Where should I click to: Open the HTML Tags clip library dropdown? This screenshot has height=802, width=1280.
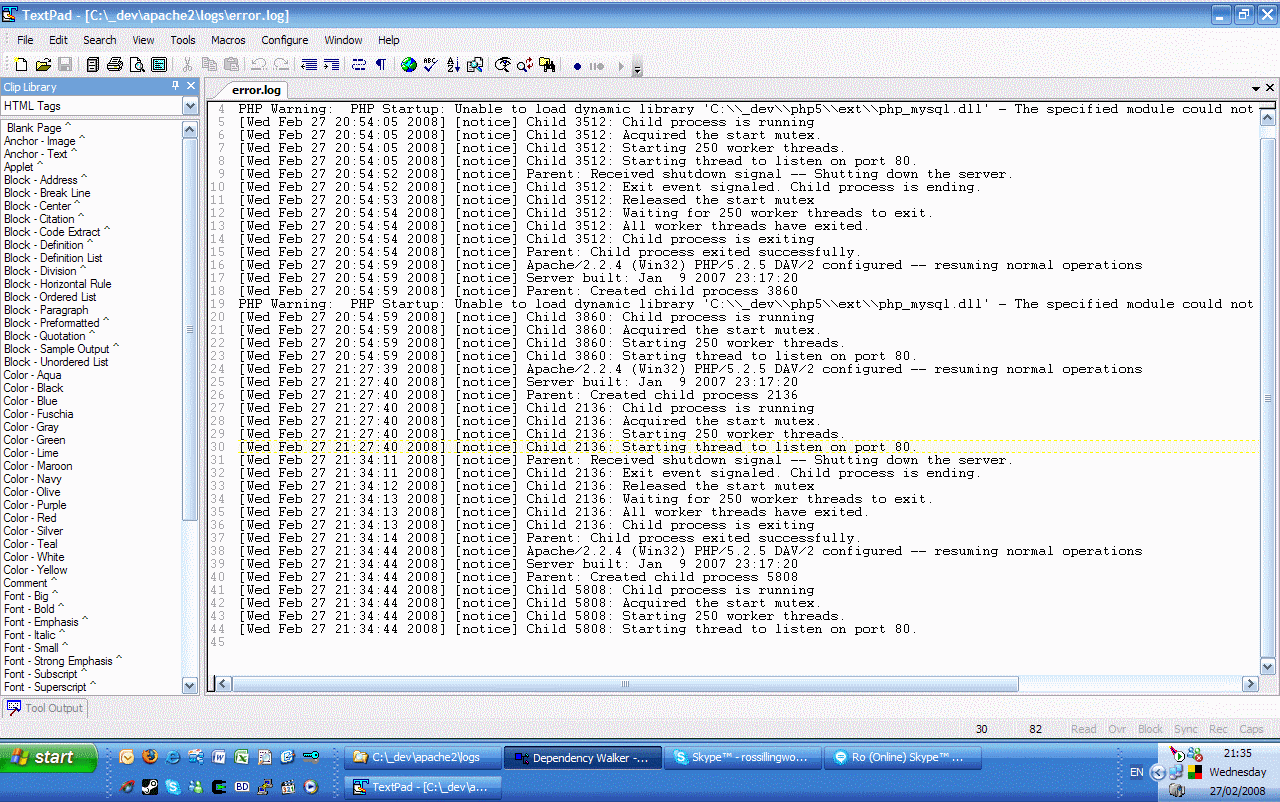190,106
